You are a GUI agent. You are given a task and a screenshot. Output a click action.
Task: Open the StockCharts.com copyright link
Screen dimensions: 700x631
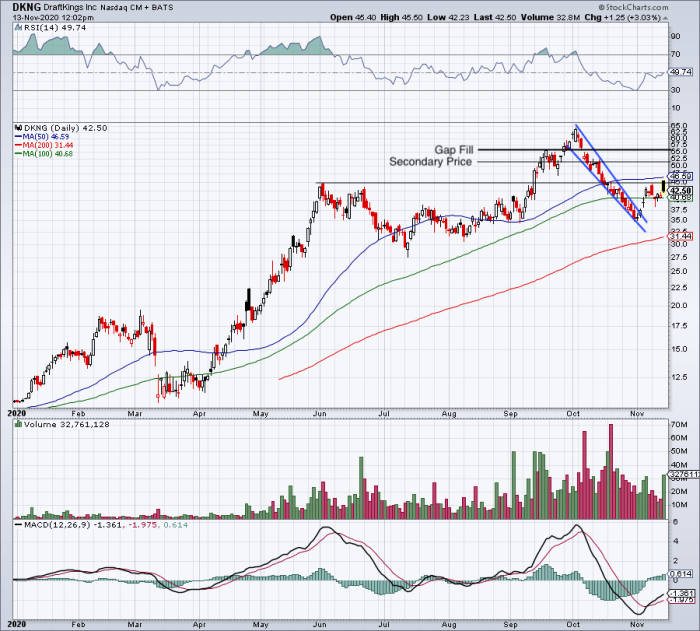click(x=633, y=7)
